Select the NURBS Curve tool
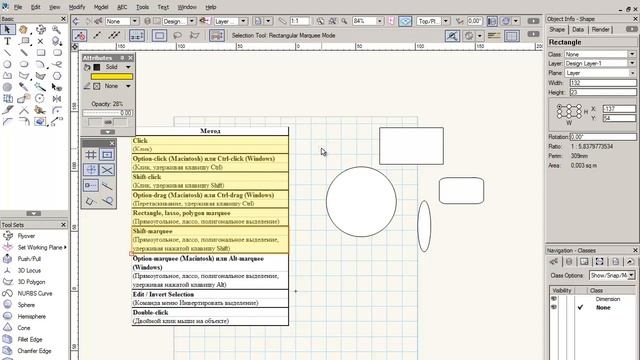The width and height of the screenshot is (640, 360). (x=35, y=293)
